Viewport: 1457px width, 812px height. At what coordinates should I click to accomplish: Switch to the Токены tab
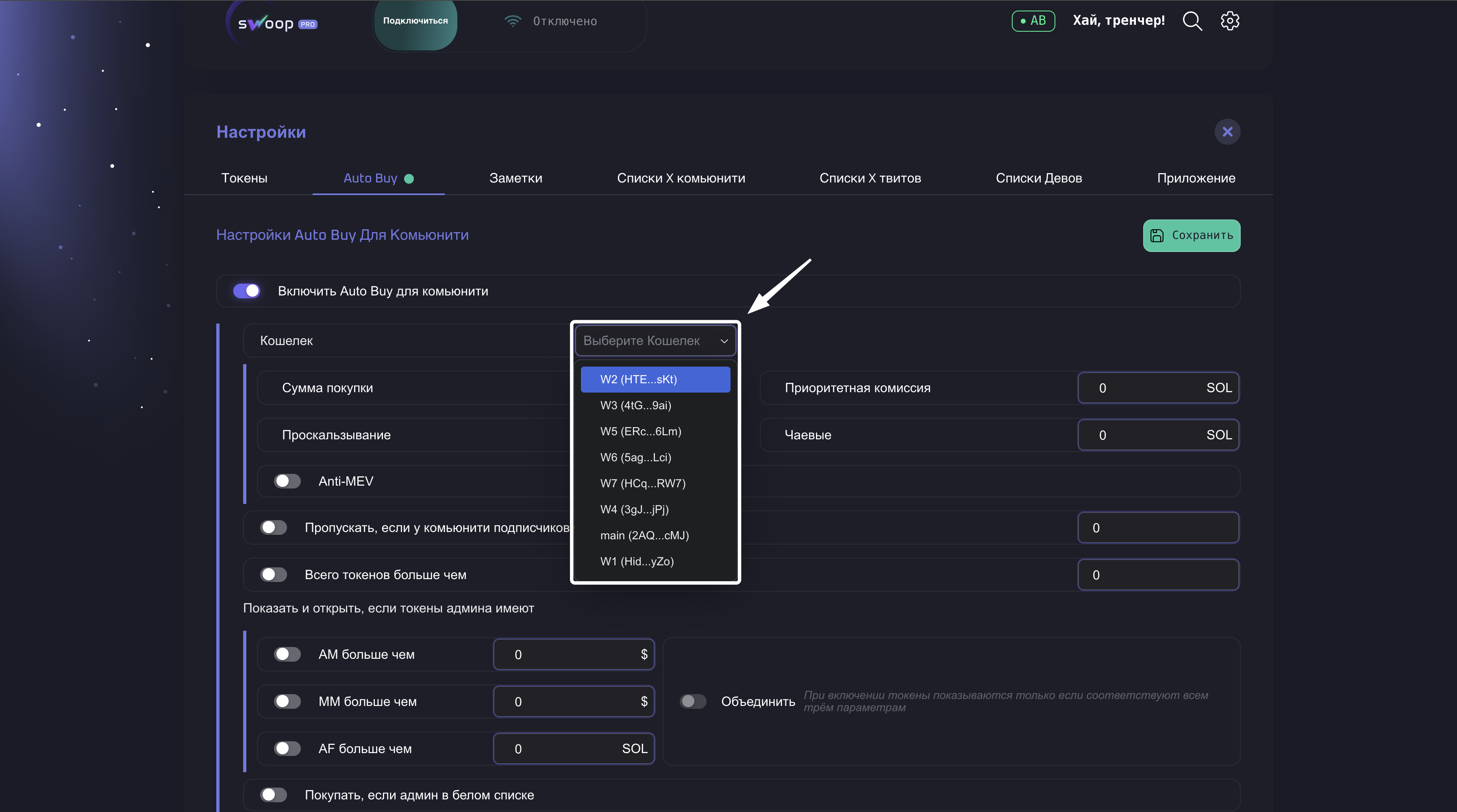coord(244,178)
